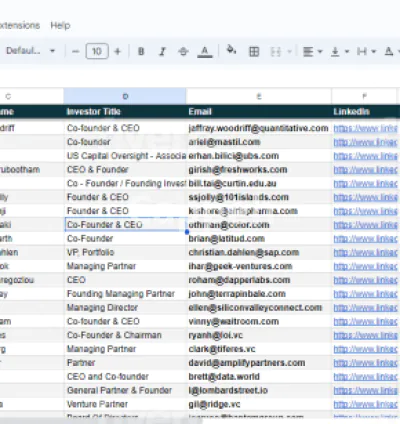Select email ryanh@loi.vc
400x424 pixels.
tap(259, 335)
